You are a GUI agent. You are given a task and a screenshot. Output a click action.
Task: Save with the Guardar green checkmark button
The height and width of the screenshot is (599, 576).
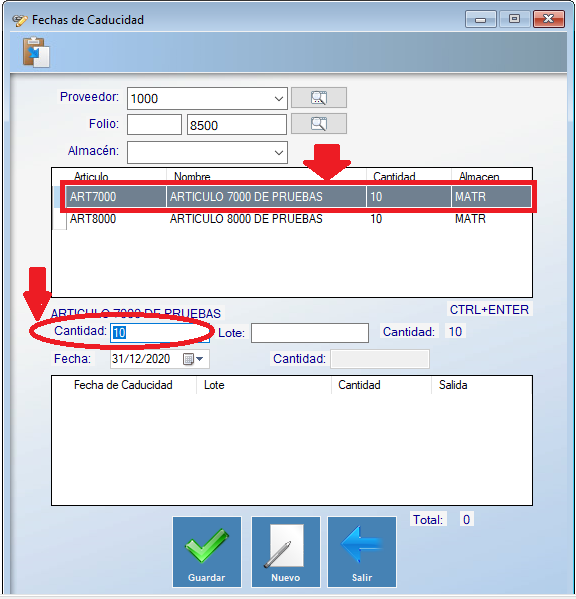207,552
